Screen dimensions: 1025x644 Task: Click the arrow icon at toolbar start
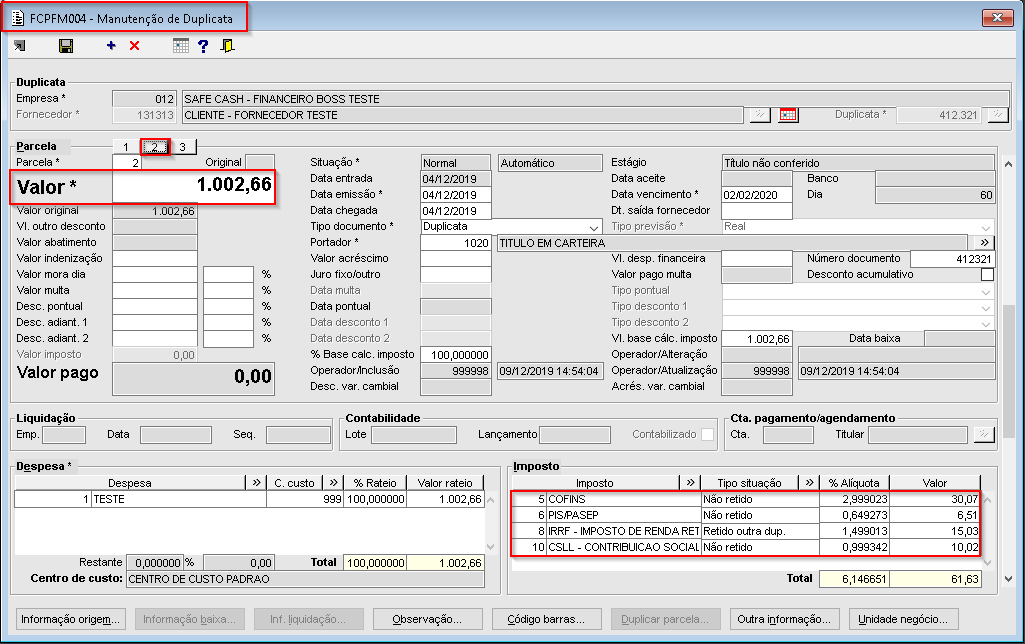coord(20,46)
